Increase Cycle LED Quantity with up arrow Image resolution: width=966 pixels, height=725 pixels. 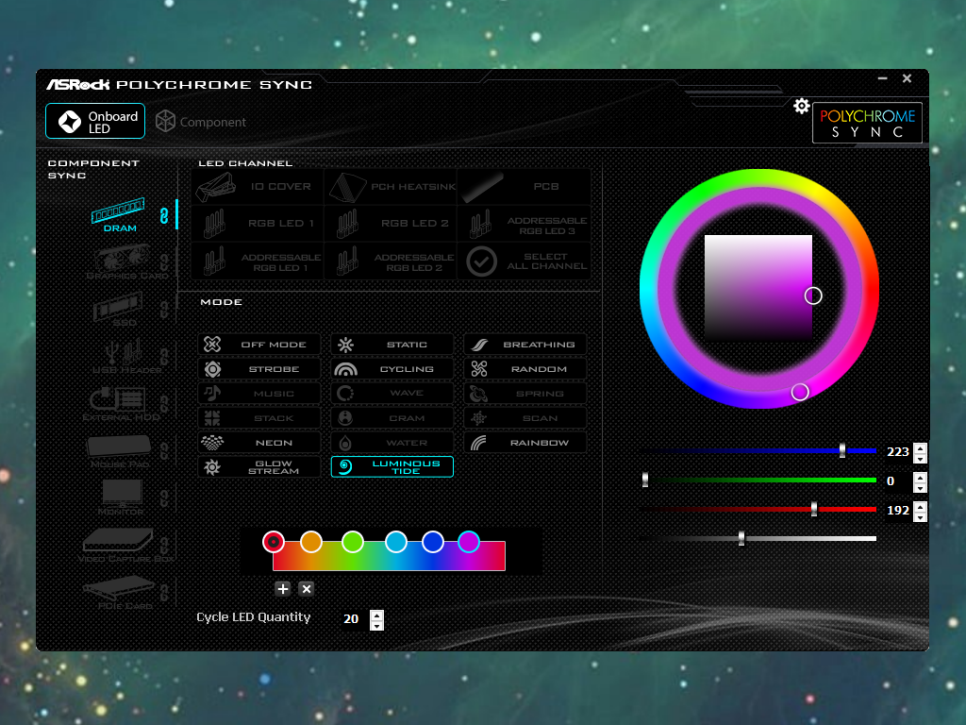pyautogui.click(x=377, y=614)
